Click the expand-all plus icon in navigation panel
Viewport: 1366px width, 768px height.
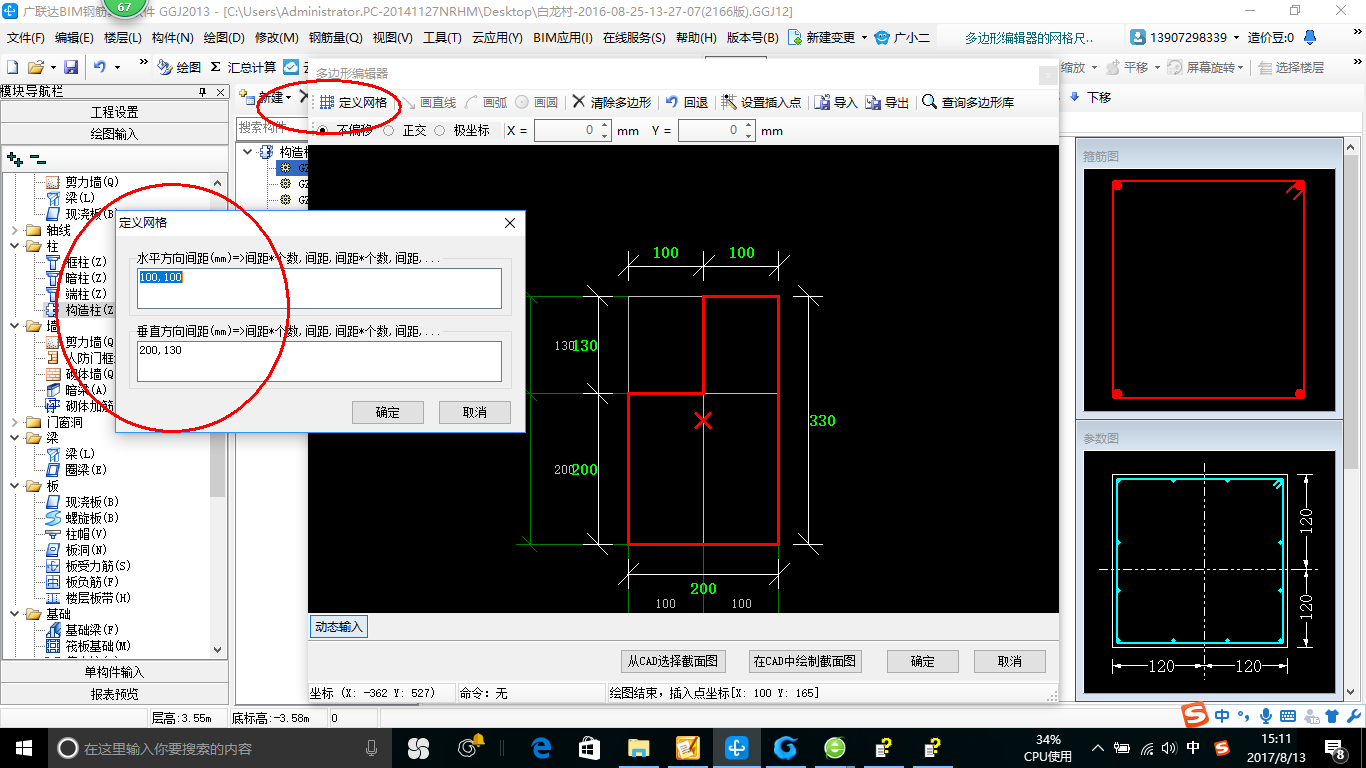14,158
